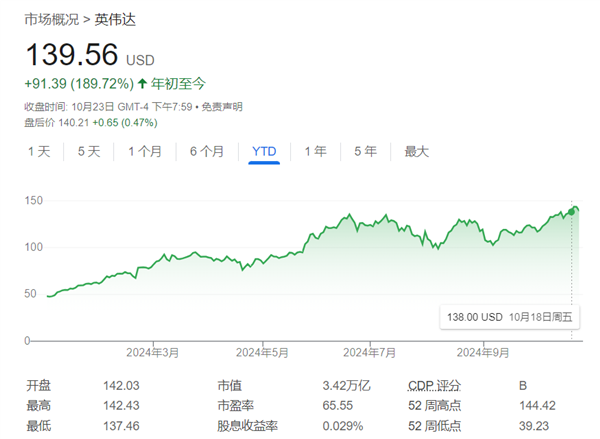The width and height of the screenshot is (600, 439).
Task: View the 5年 range tab
Action: (365, 152)
